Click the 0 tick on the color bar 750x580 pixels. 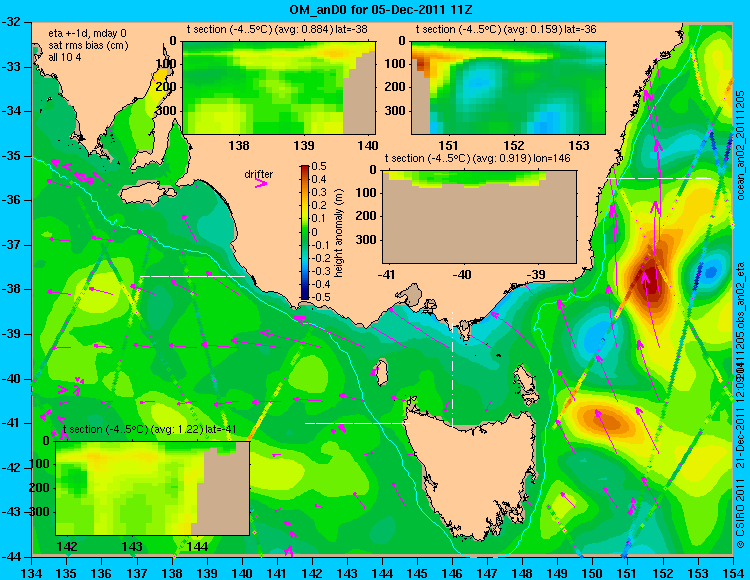314,232
